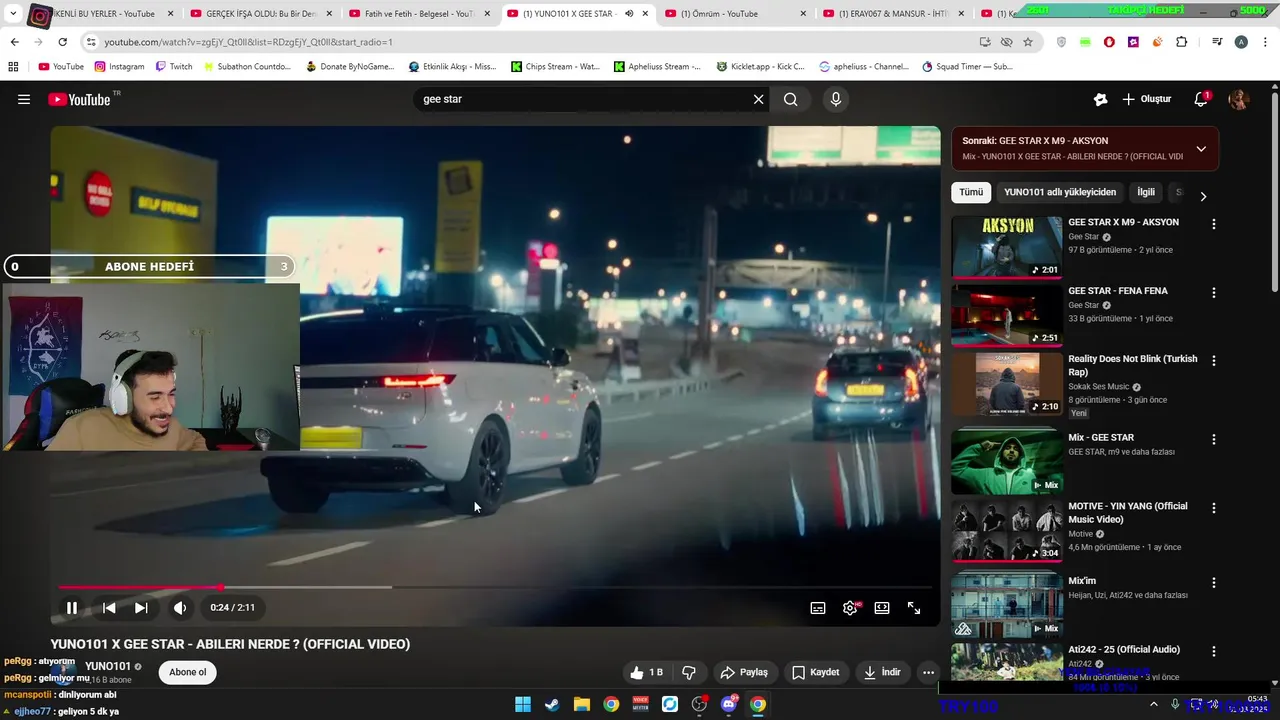1280x720 pixels.
Task: Show hidden system tray icons
Action: click(x=1153, y=704)
